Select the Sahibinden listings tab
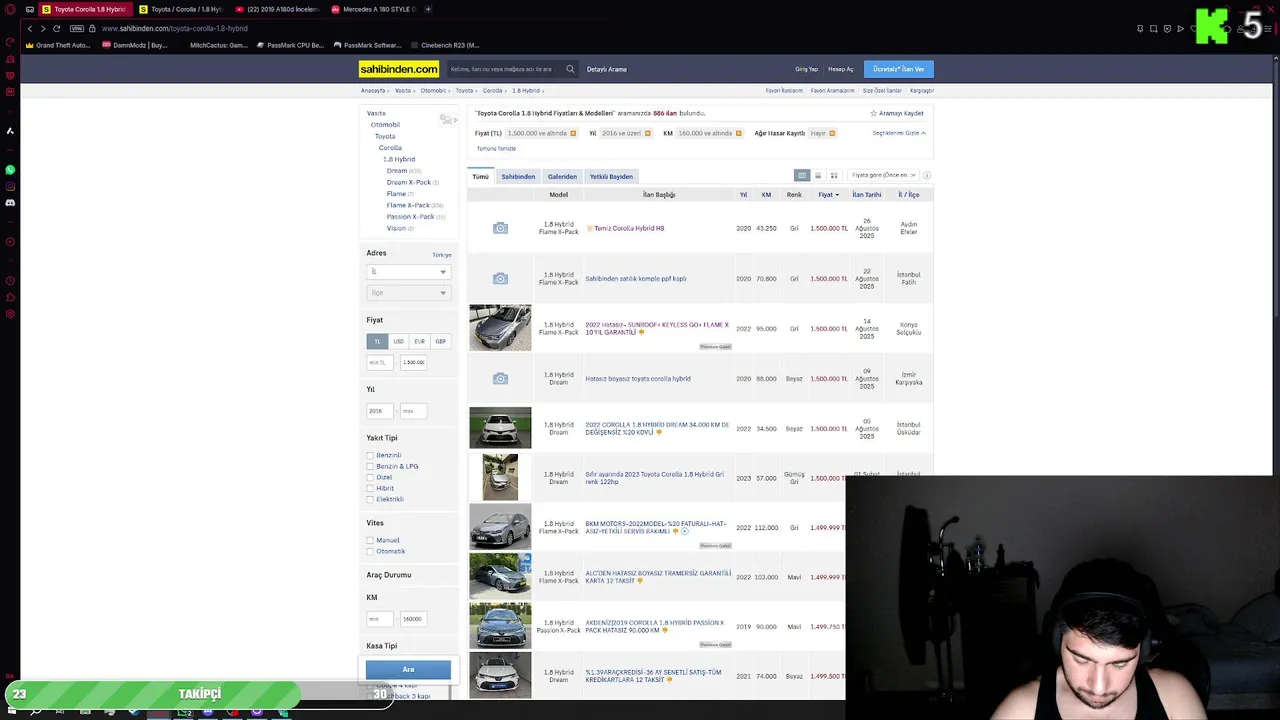This screenshot has height=720, width=1280. coord(518,176)
